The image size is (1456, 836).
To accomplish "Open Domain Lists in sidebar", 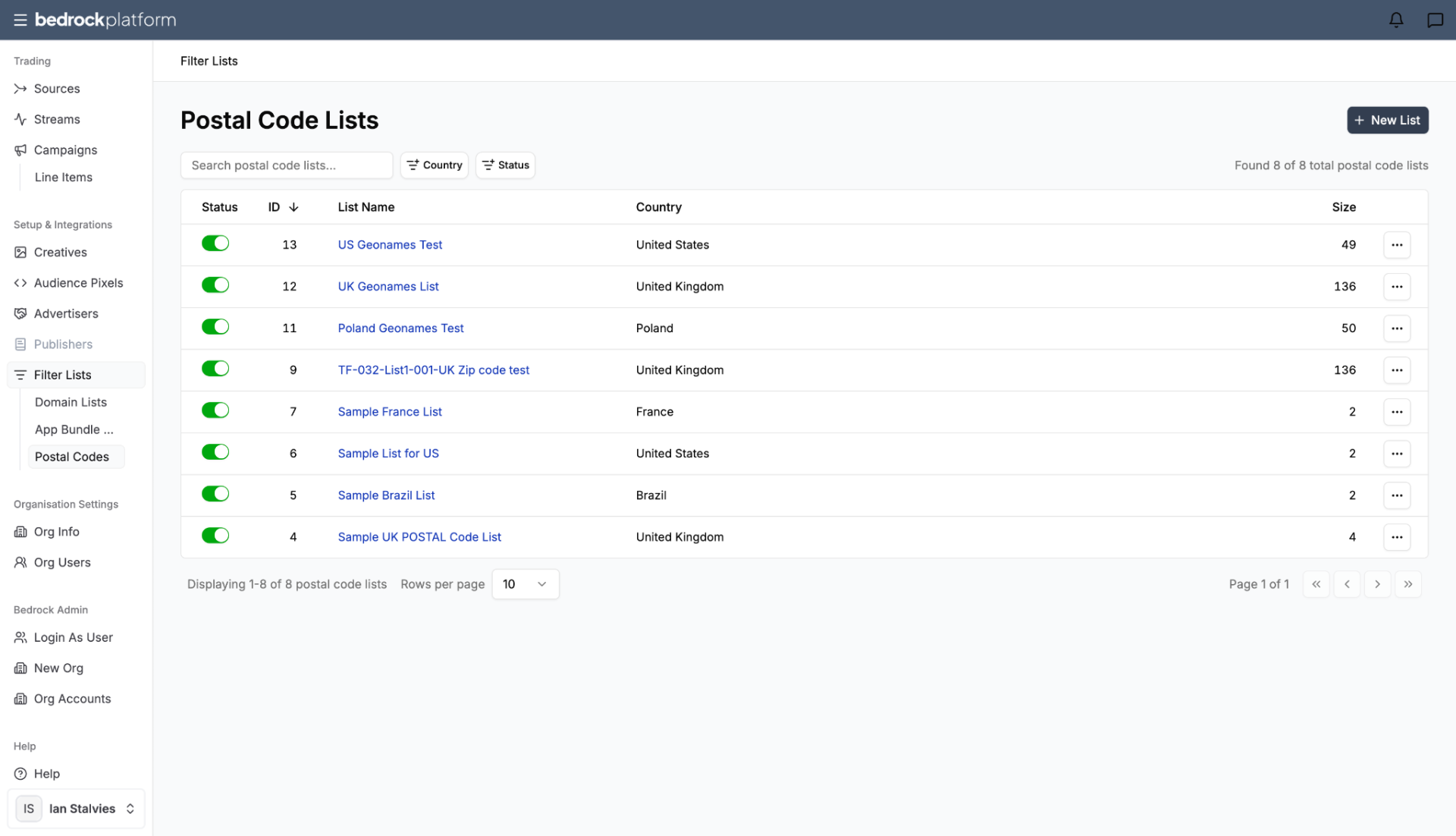I will [x=71, y=402].
